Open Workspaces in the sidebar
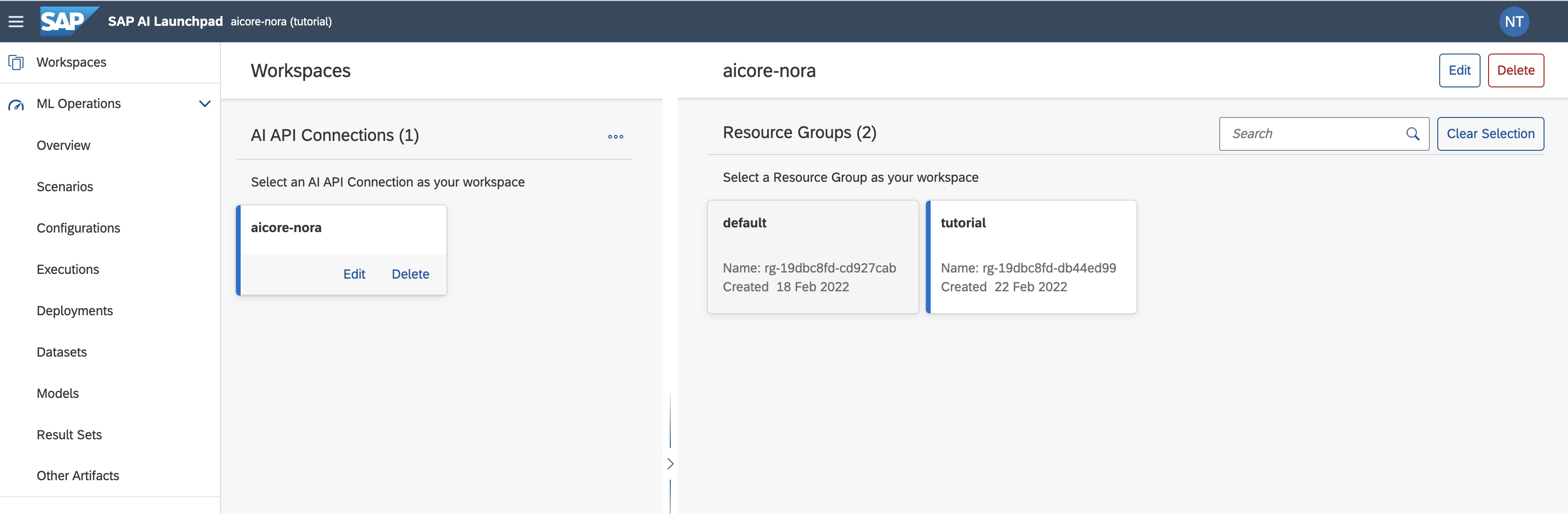 (x=71, y=62)
